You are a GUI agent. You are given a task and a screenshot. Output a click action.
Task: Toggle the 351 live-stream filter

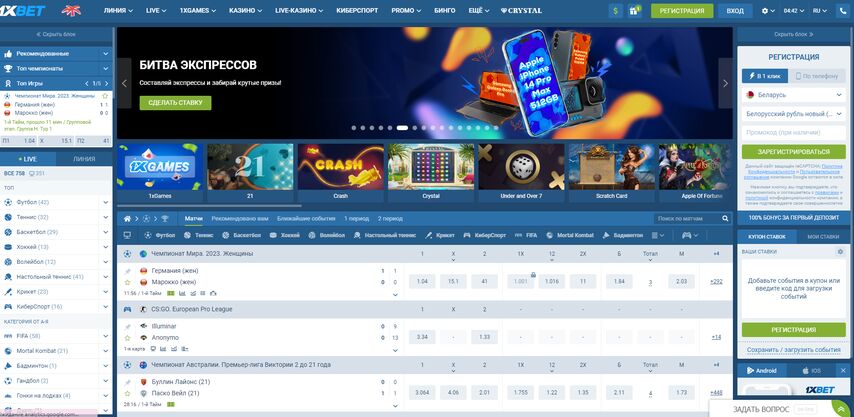(x=37, y=174)
